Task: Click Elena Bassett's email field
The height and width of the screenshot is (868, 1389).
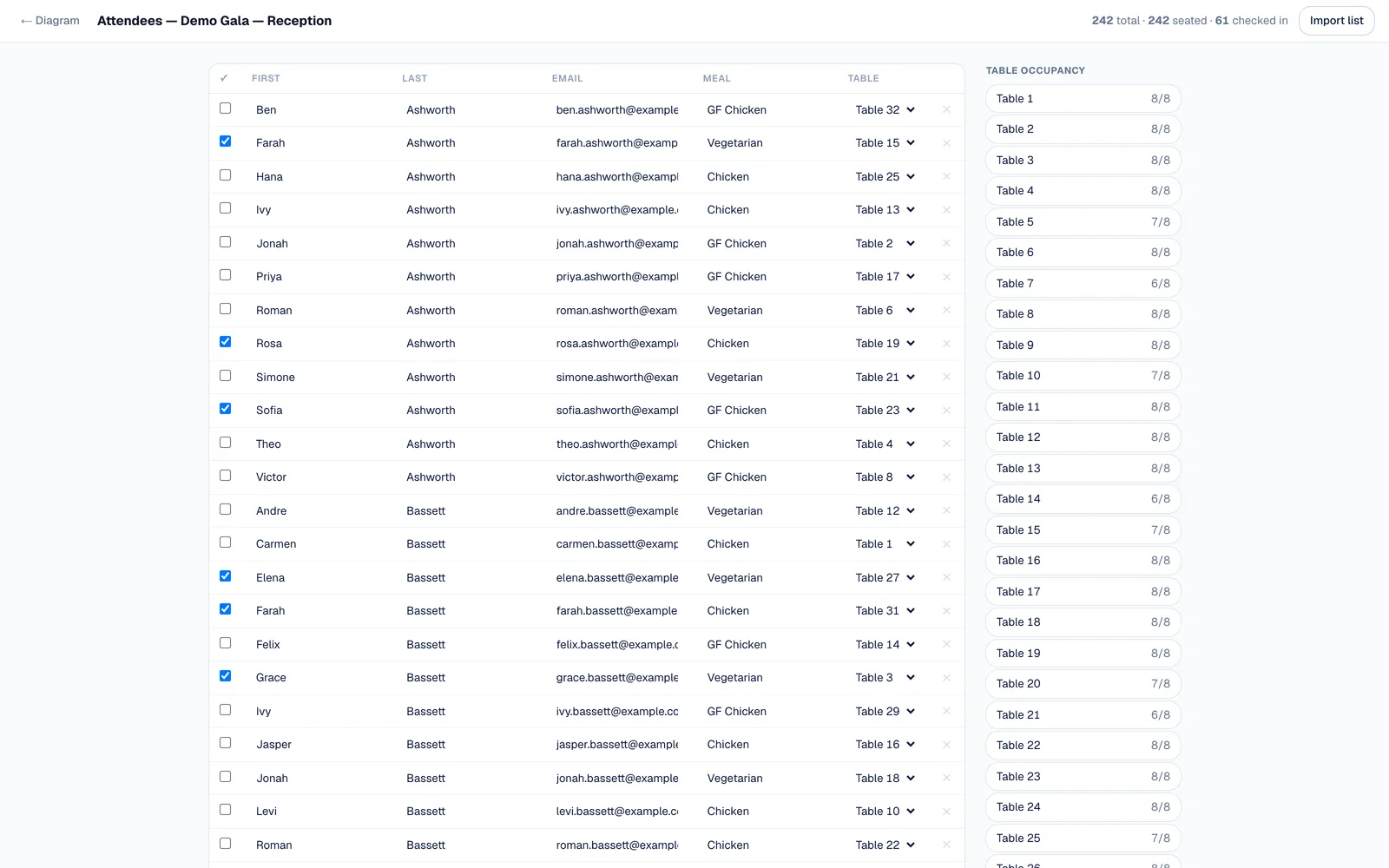Action: (x=617, y=578)
